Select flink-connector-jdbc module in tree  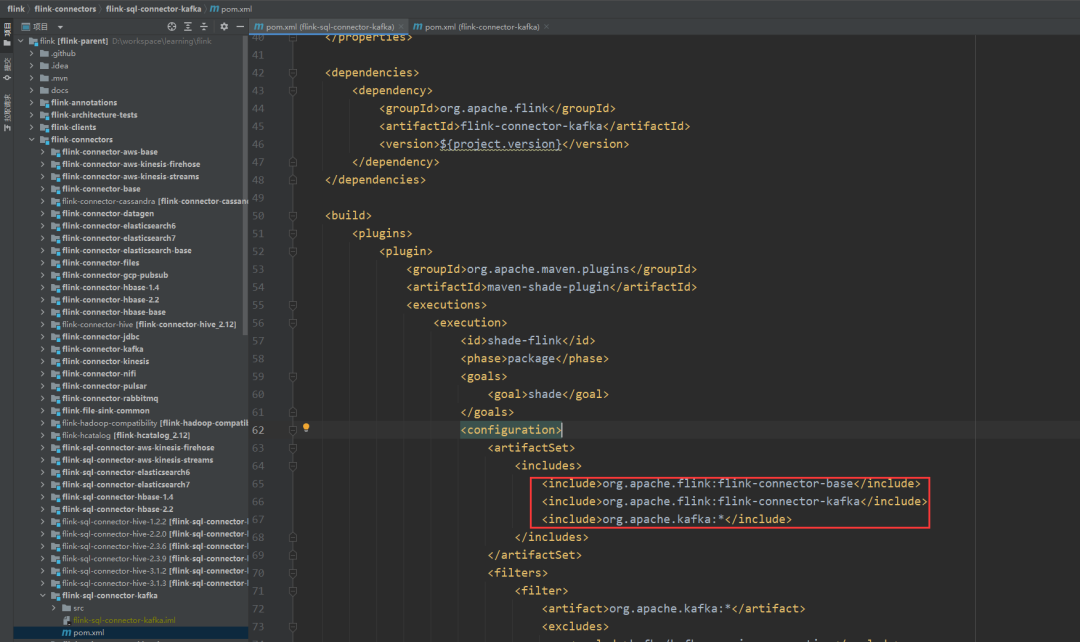[x=100, y=337]
